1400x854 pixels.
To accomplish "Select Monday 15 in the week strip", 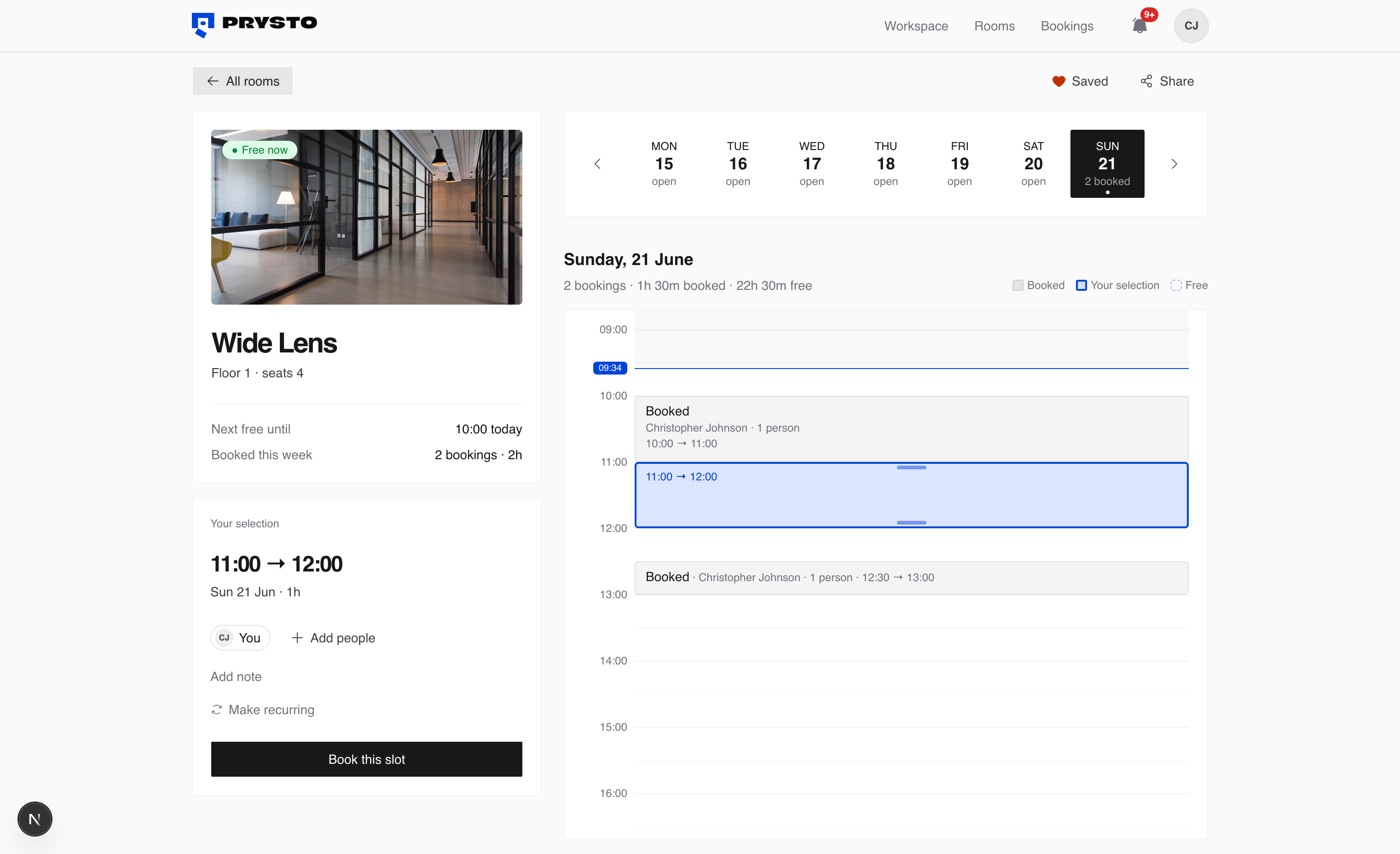I will point(664,164).
